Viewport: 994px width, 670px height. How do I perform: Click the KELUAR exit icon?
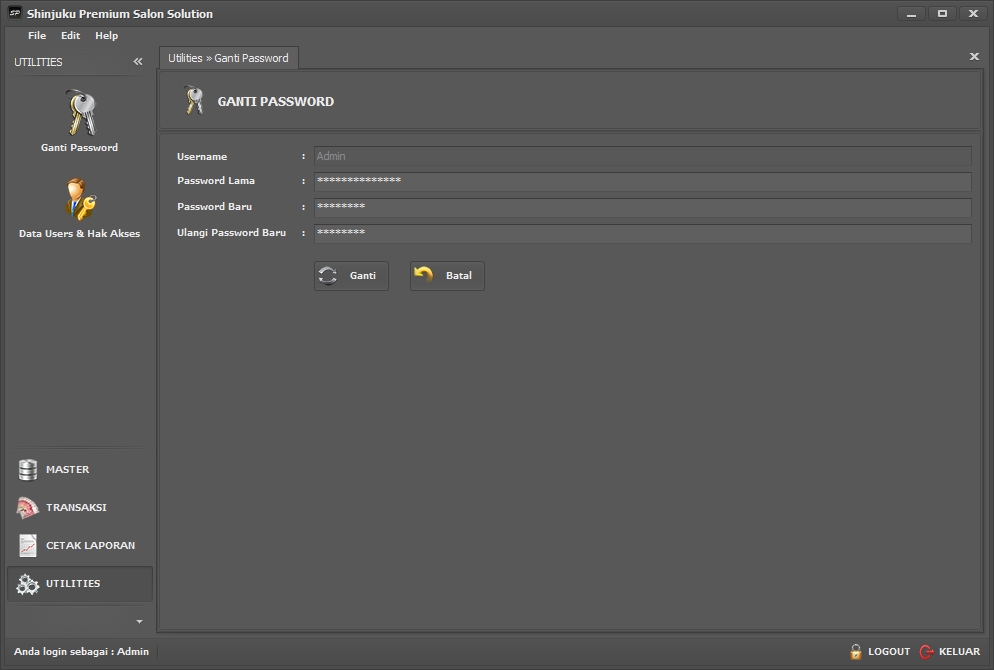click(926, 652)
